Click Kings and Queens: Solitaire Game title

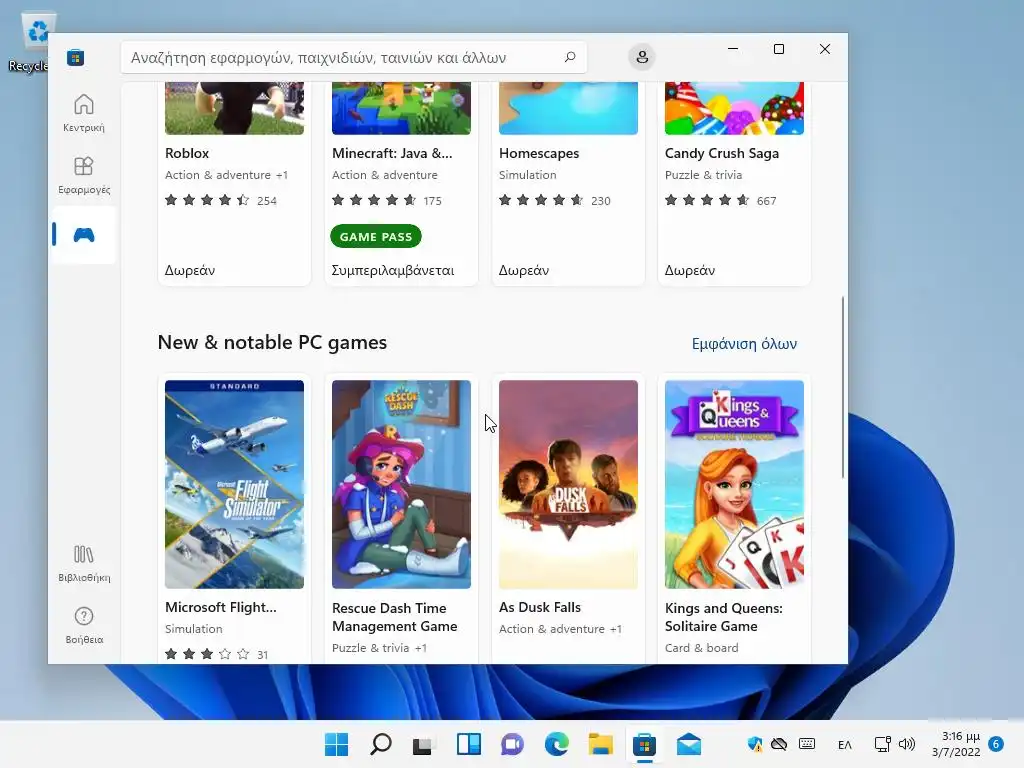724,617
